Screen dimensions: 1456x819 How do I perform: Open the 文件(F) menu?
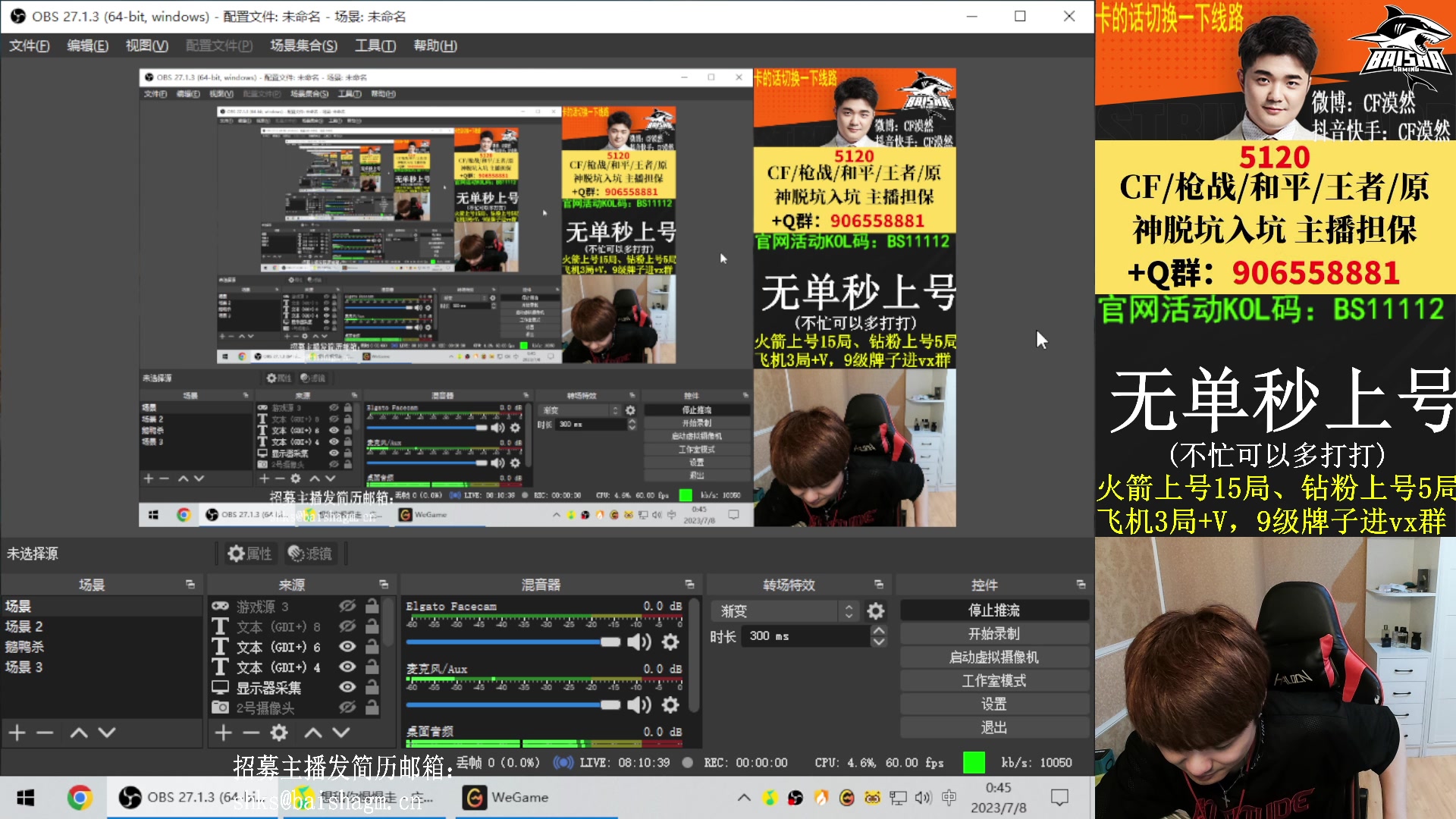30,45
